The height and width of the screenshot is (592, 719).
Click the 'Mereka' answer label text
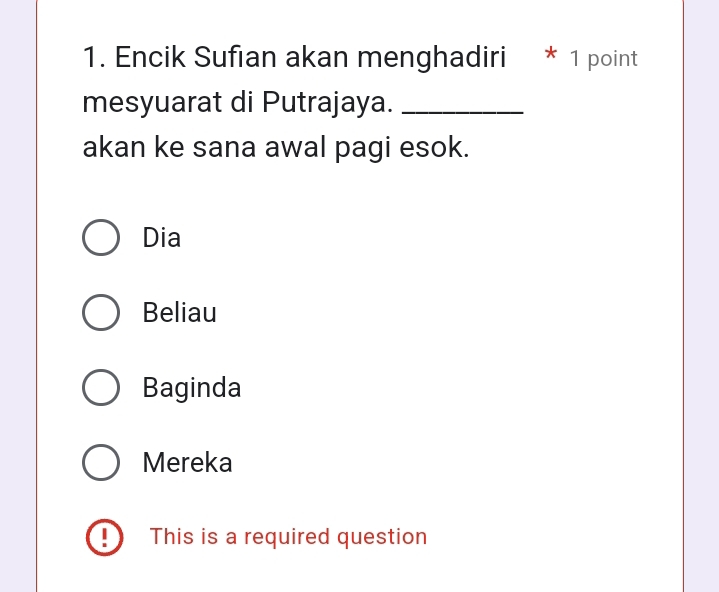coord(187,463)
